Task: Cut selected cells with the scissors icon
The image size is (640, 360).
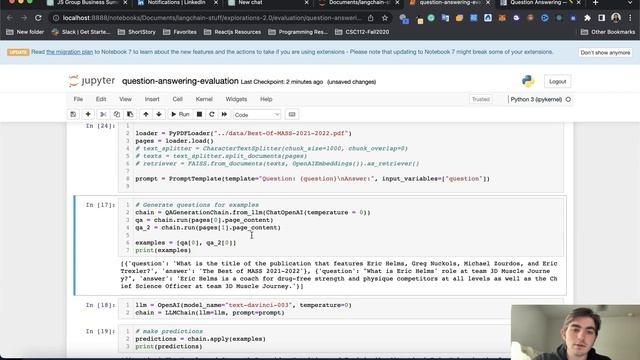Action: tap(103, 115)
